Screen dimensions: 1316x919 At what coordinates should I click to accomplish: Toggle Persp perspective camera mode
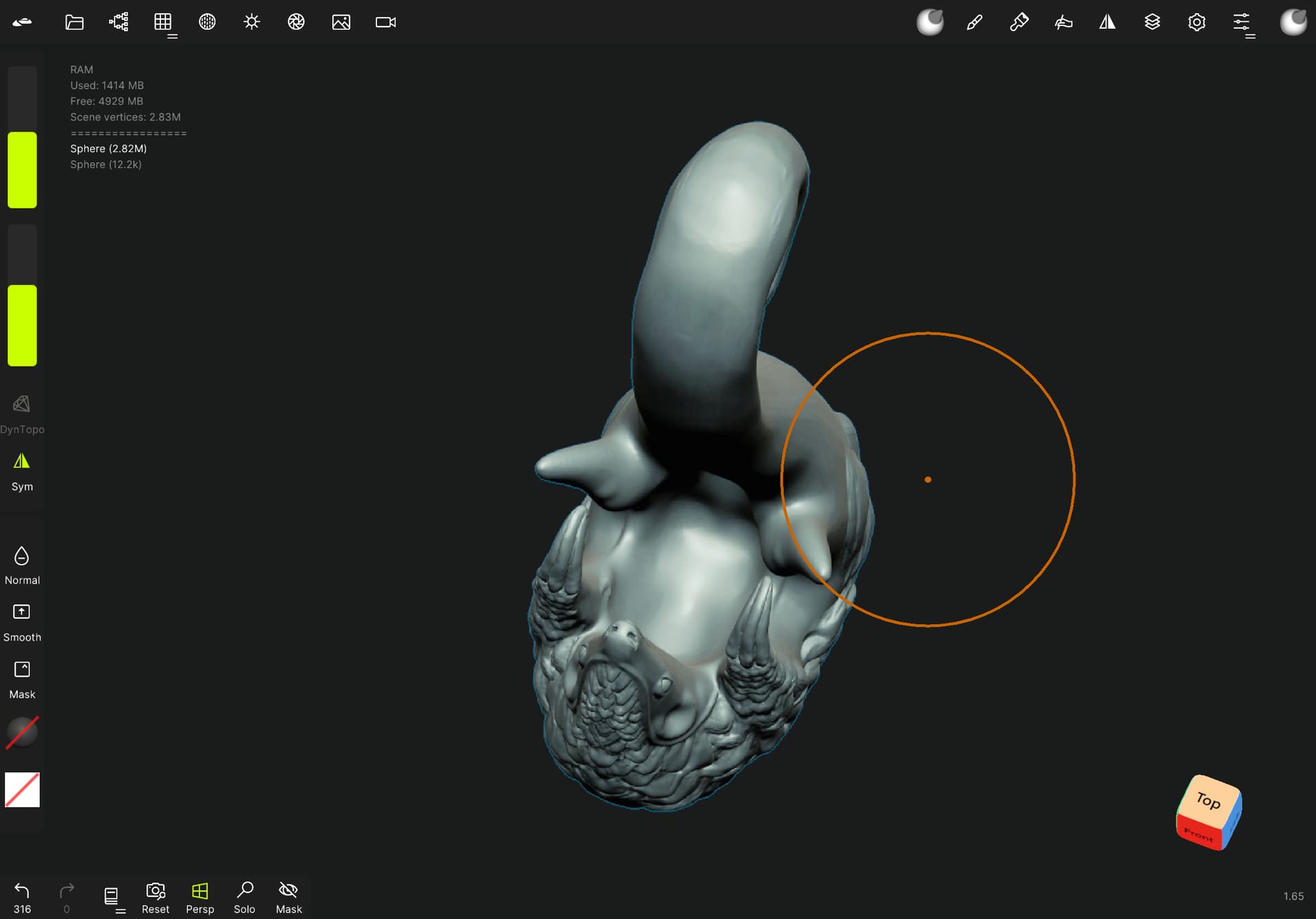tap(199, 898)
